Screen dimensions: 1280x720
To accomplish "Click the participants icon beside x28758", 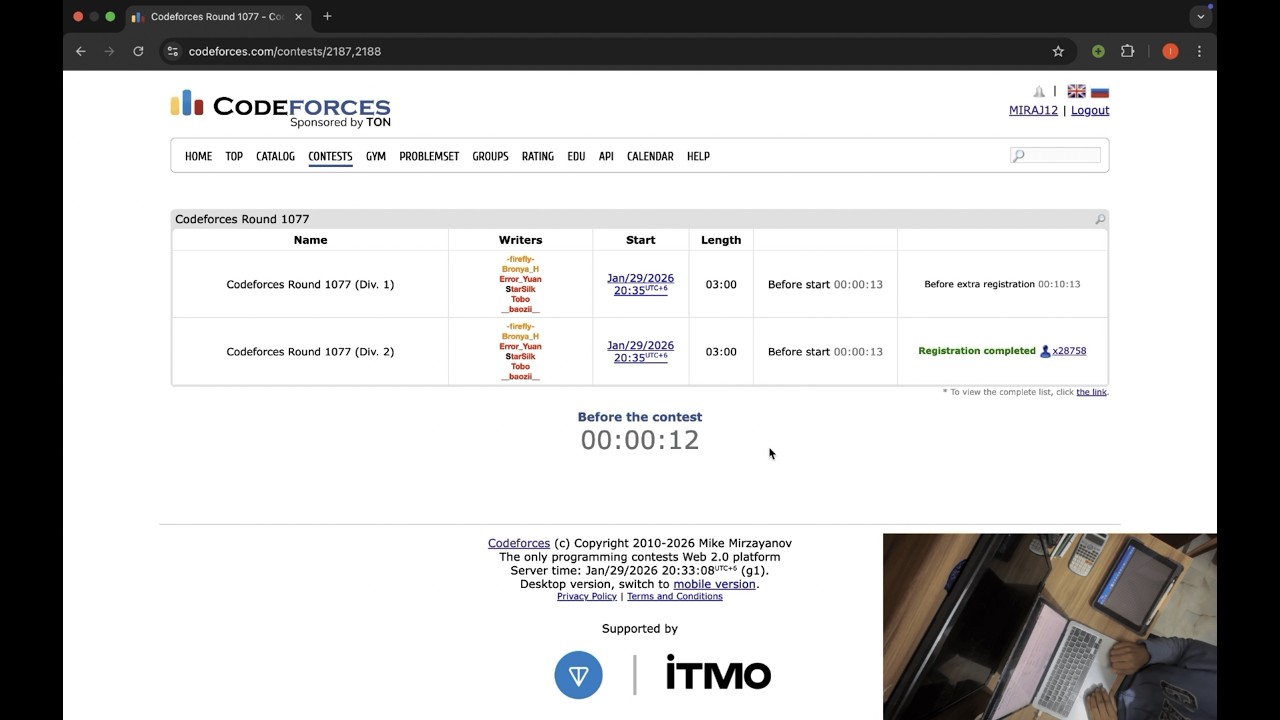I will point(1045,351).
